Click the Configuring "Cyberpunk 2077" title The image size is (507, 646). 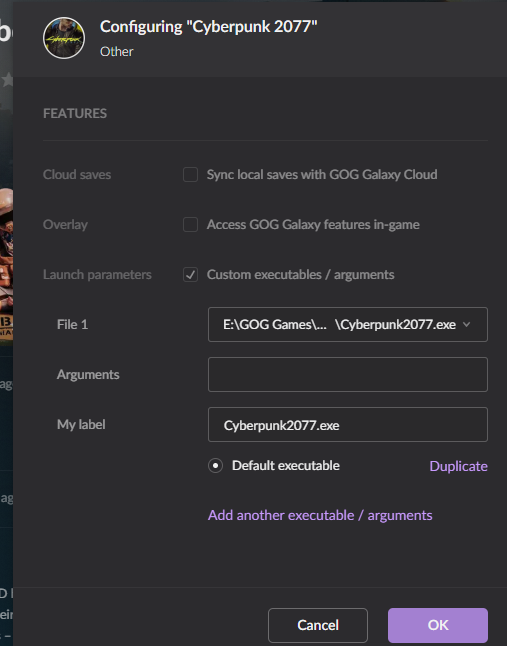point(209,27)
